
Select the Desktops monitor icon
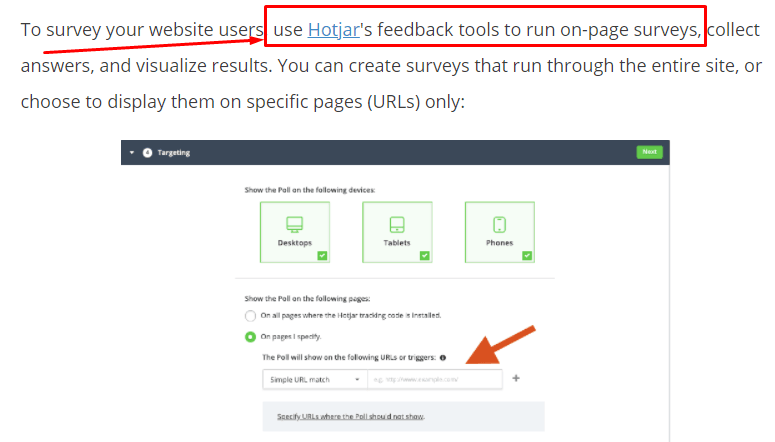[x=295, y=224]
